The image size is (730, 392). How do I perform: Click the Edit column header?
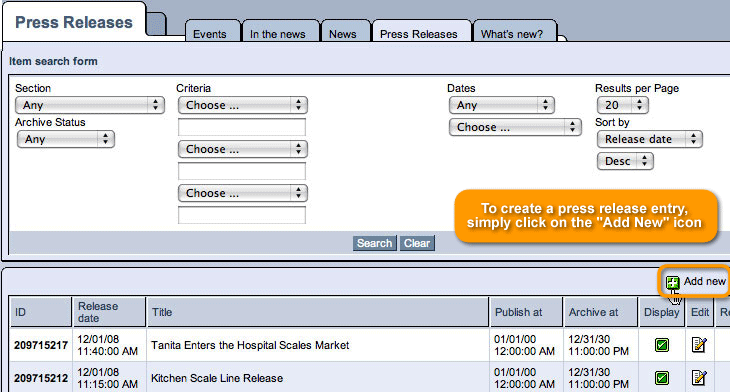coord(700,312)
